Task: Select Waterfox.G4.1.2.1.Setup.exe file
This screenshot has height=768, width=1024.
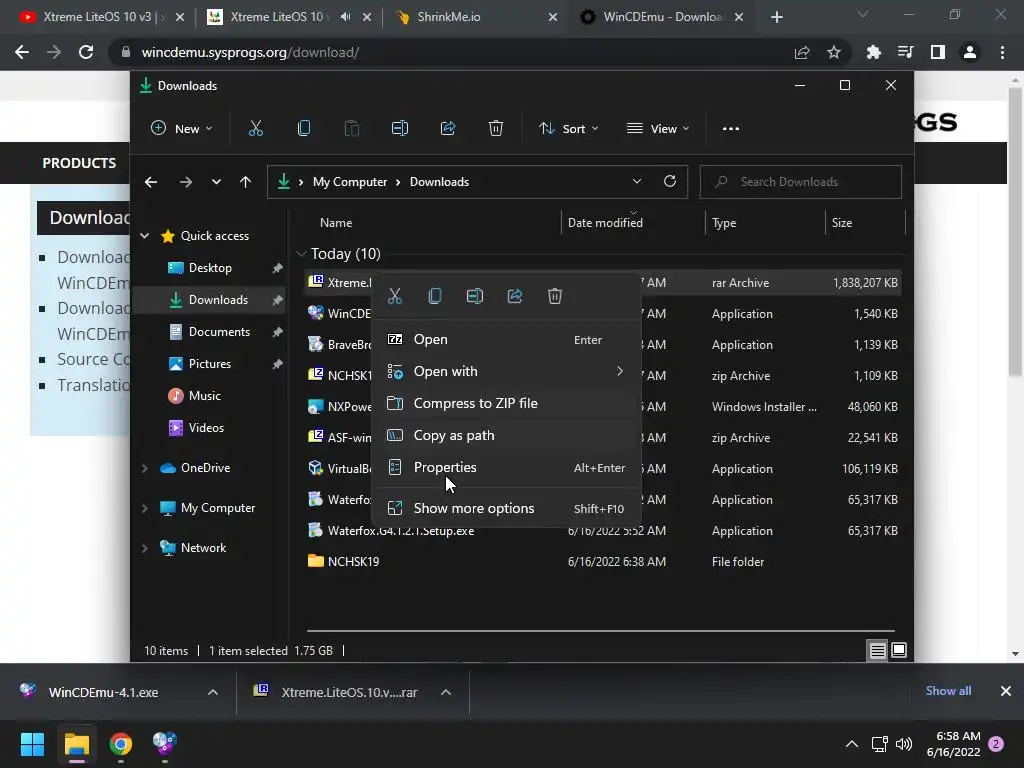Action: (603, 531)
